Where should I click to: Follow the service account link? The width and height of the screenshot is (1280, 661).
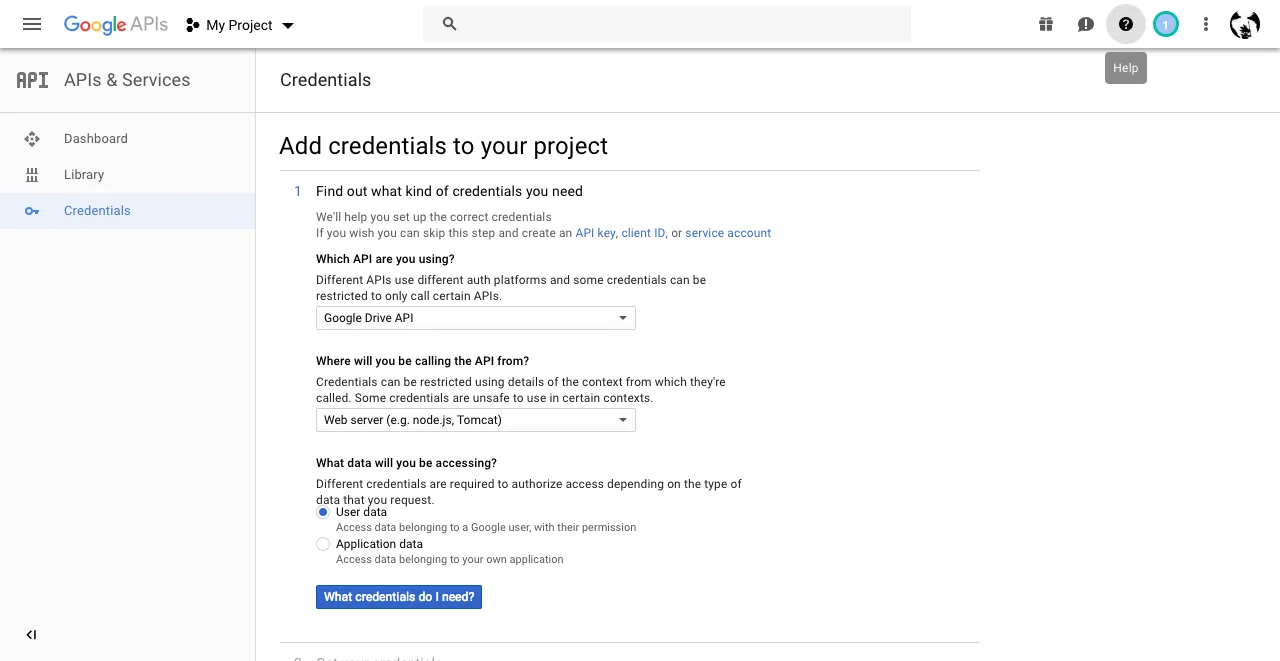pos(728,233)
